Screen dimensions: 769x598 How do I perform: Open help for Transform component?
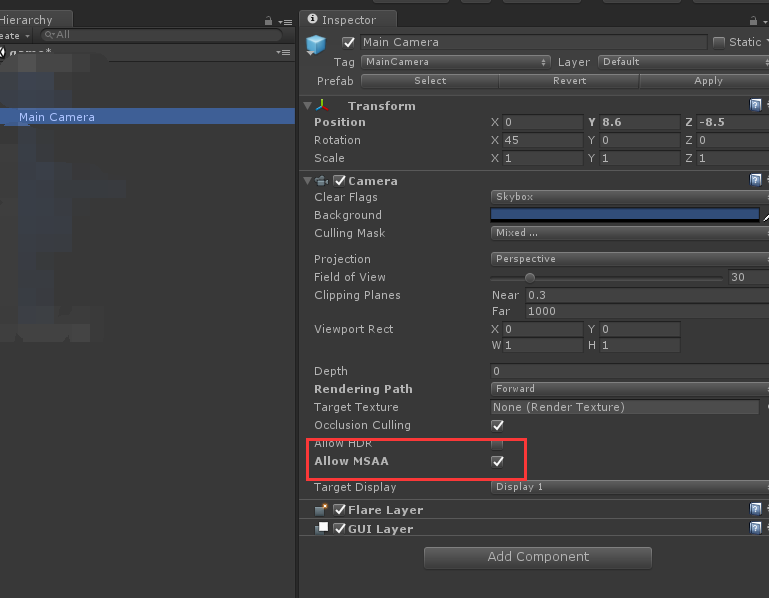tap(755, 104)
